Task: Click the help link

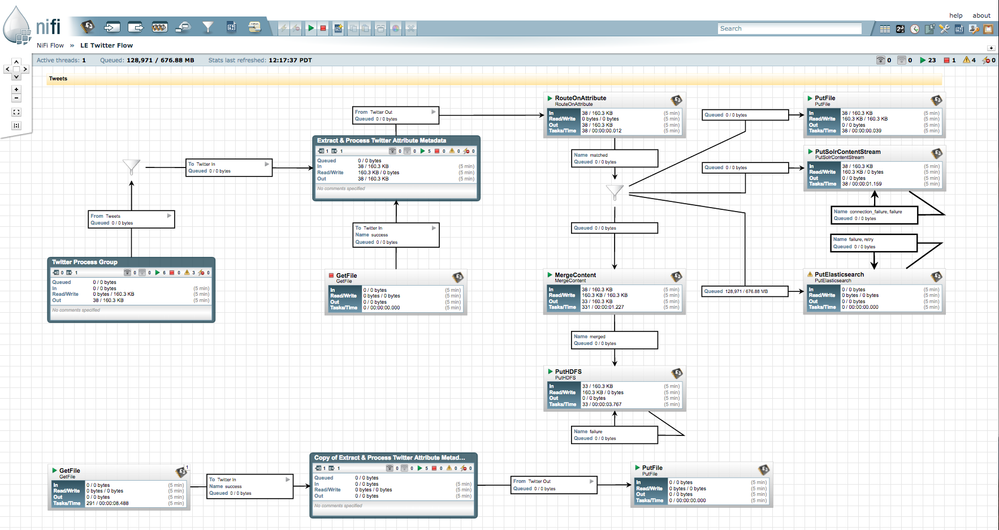Action: pos(955,15)
